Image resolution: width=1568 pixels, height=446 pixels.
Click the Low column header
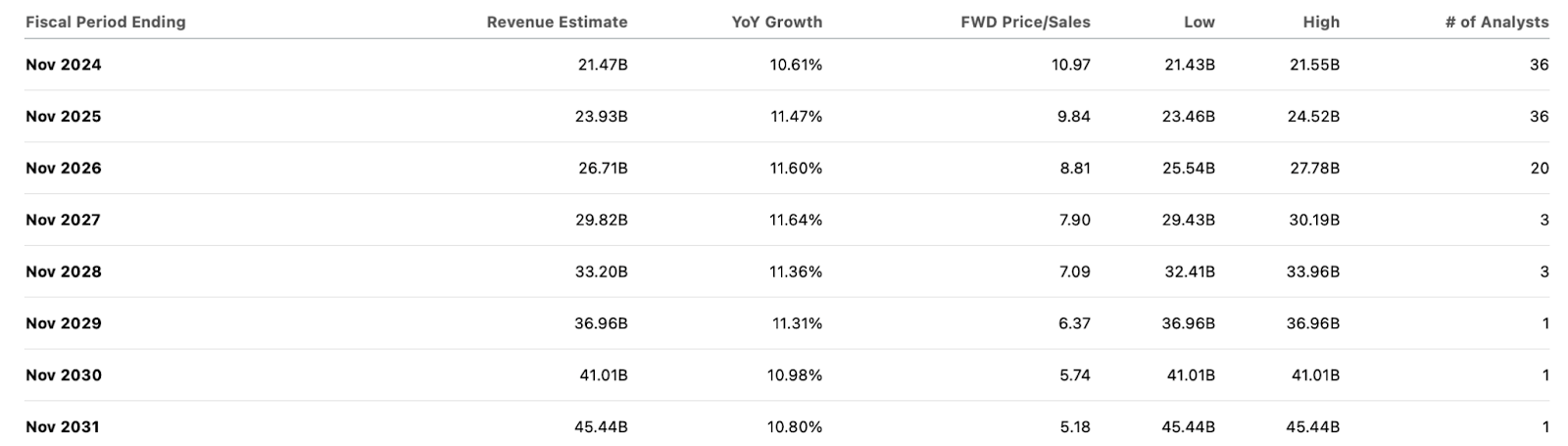pos(1199,22)
